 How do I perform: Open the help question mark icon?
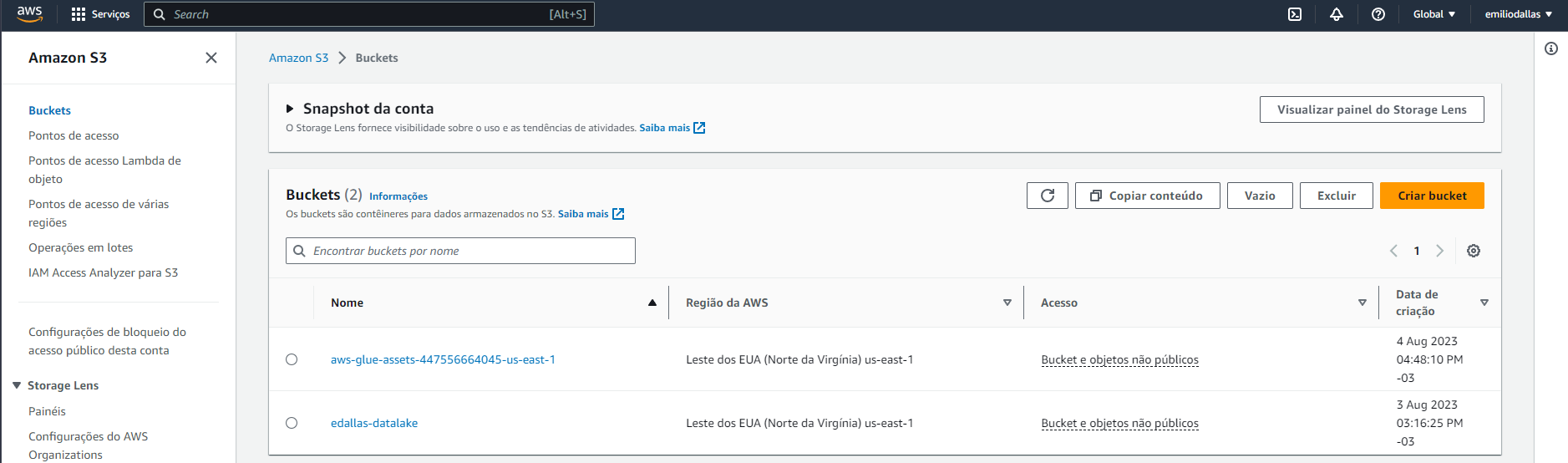(1378, 14)
